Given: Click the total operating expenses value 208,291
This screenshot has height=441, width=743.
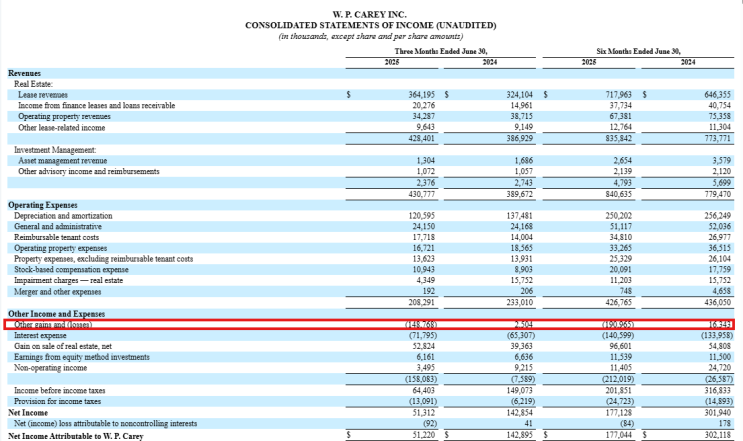Looking at the screenshot, I should coord(421,303).
